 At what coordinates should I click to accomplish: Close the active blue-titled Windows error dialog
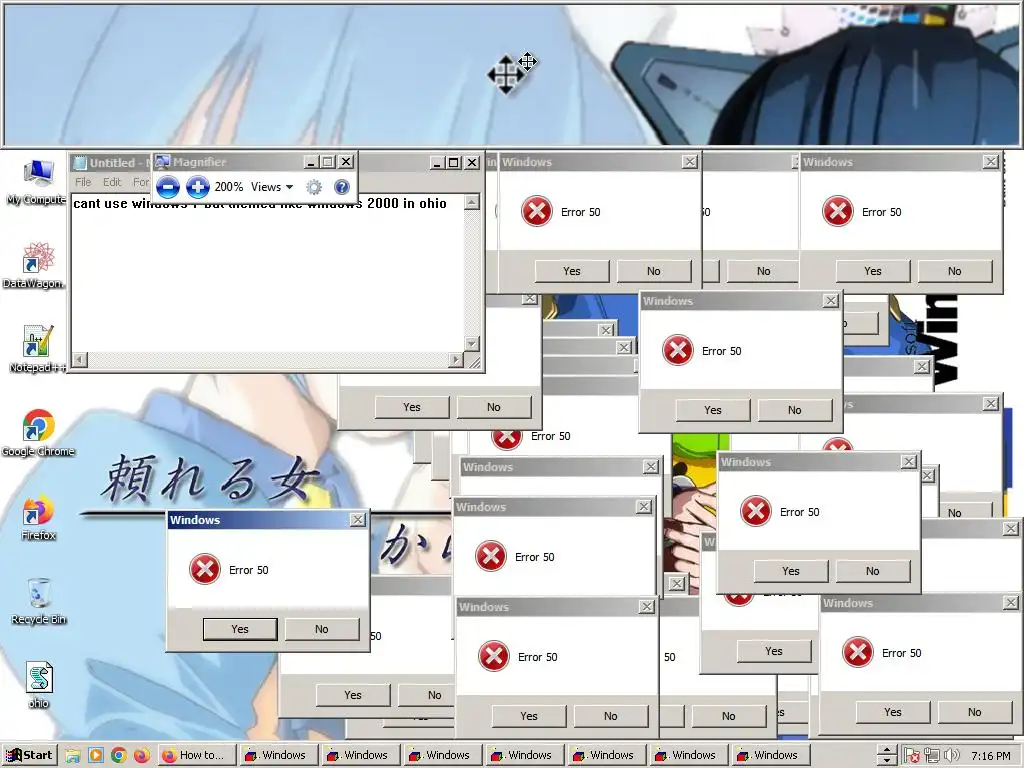tap(357, 520)
